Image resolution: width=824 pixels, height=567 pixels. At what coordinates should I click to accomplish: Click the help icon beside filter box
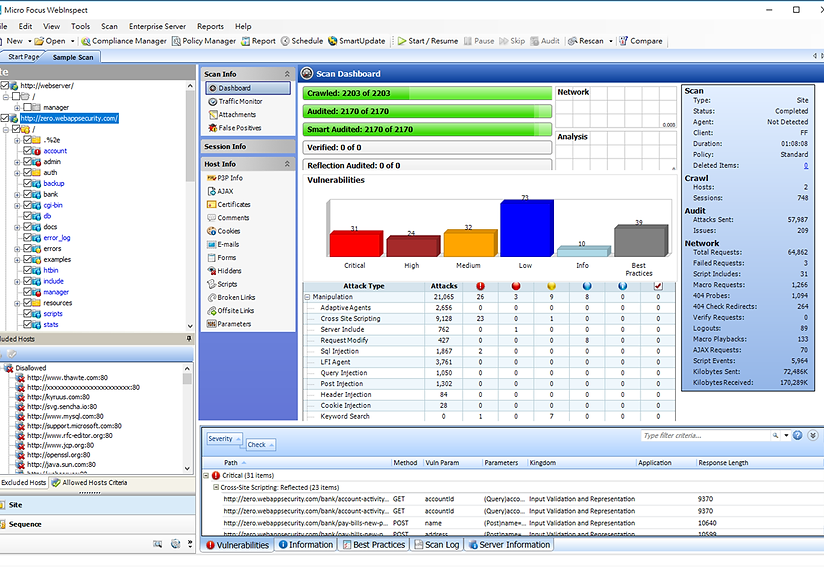(798, 436)
